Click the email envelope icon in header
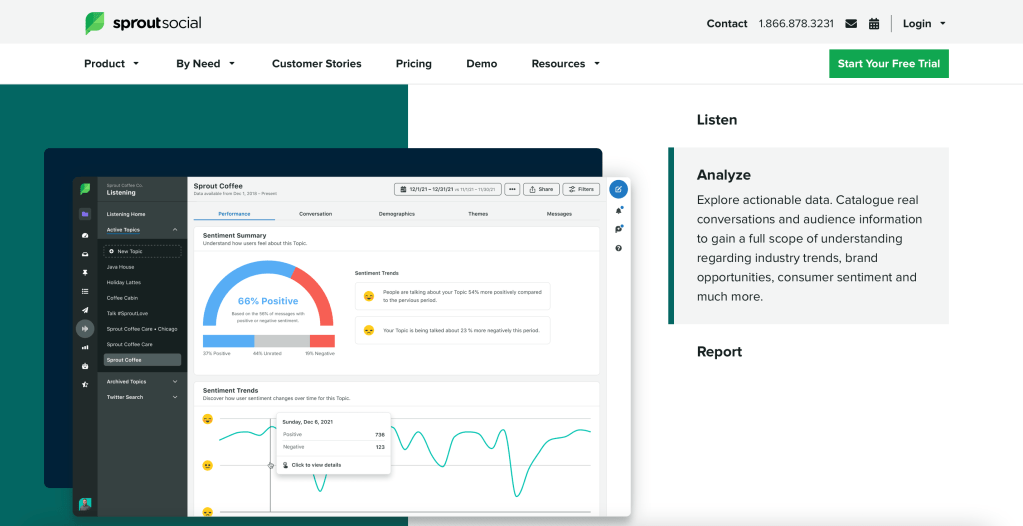 pyautogui.click(x=851, y=23)
